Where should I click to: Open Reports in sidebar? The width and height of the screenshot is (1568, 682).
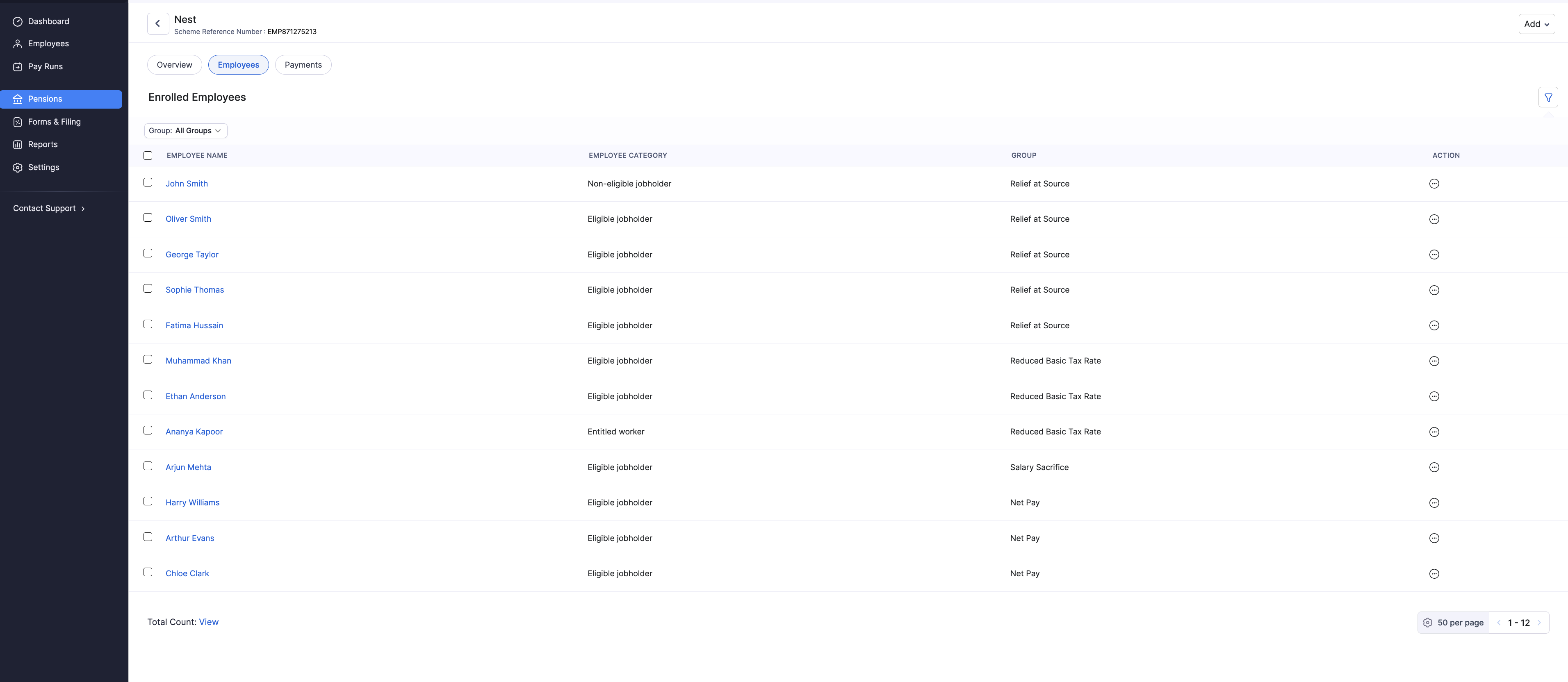click(61, 145)
